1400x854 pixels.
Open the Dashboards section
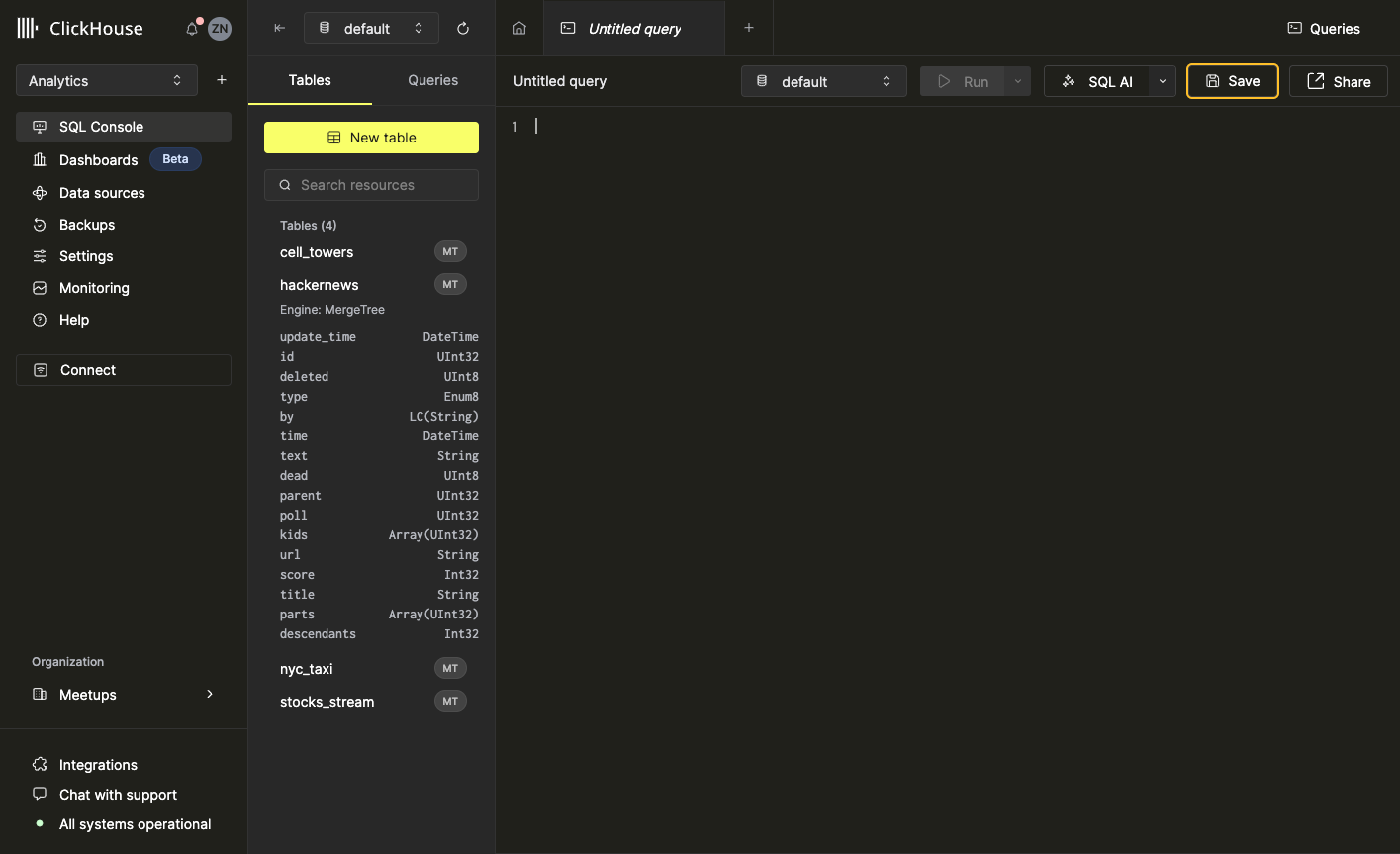click(x=97, y=159)
